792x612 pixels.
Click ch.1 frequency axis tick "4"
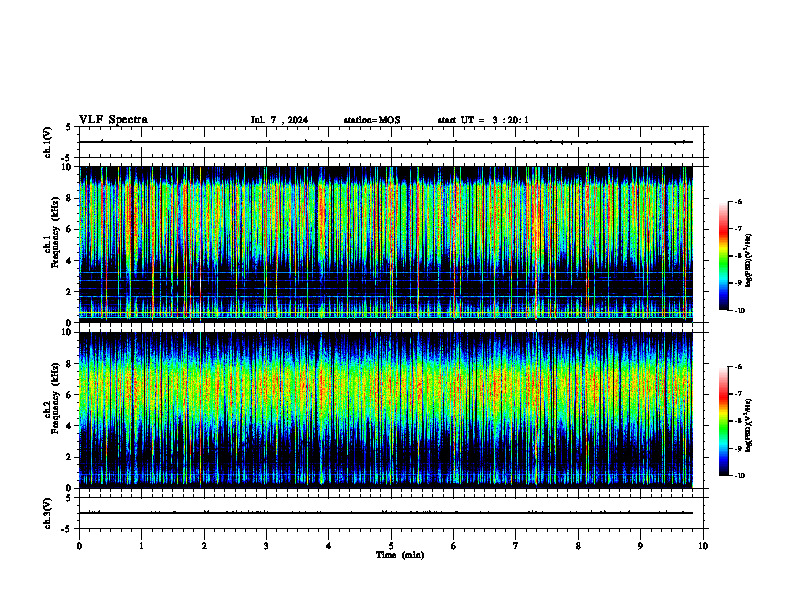[70, 261]
